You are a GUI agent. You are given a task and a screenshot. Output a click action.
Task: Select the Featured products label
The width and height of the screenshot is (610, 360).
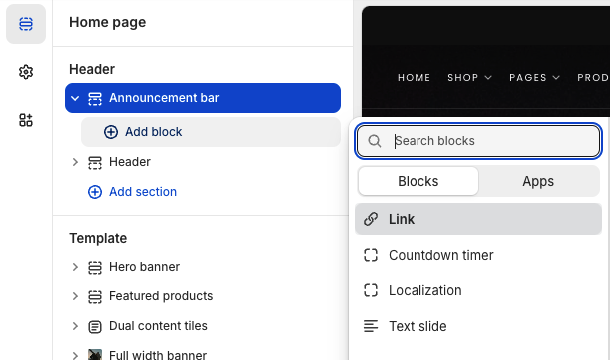tap(161, 296)
